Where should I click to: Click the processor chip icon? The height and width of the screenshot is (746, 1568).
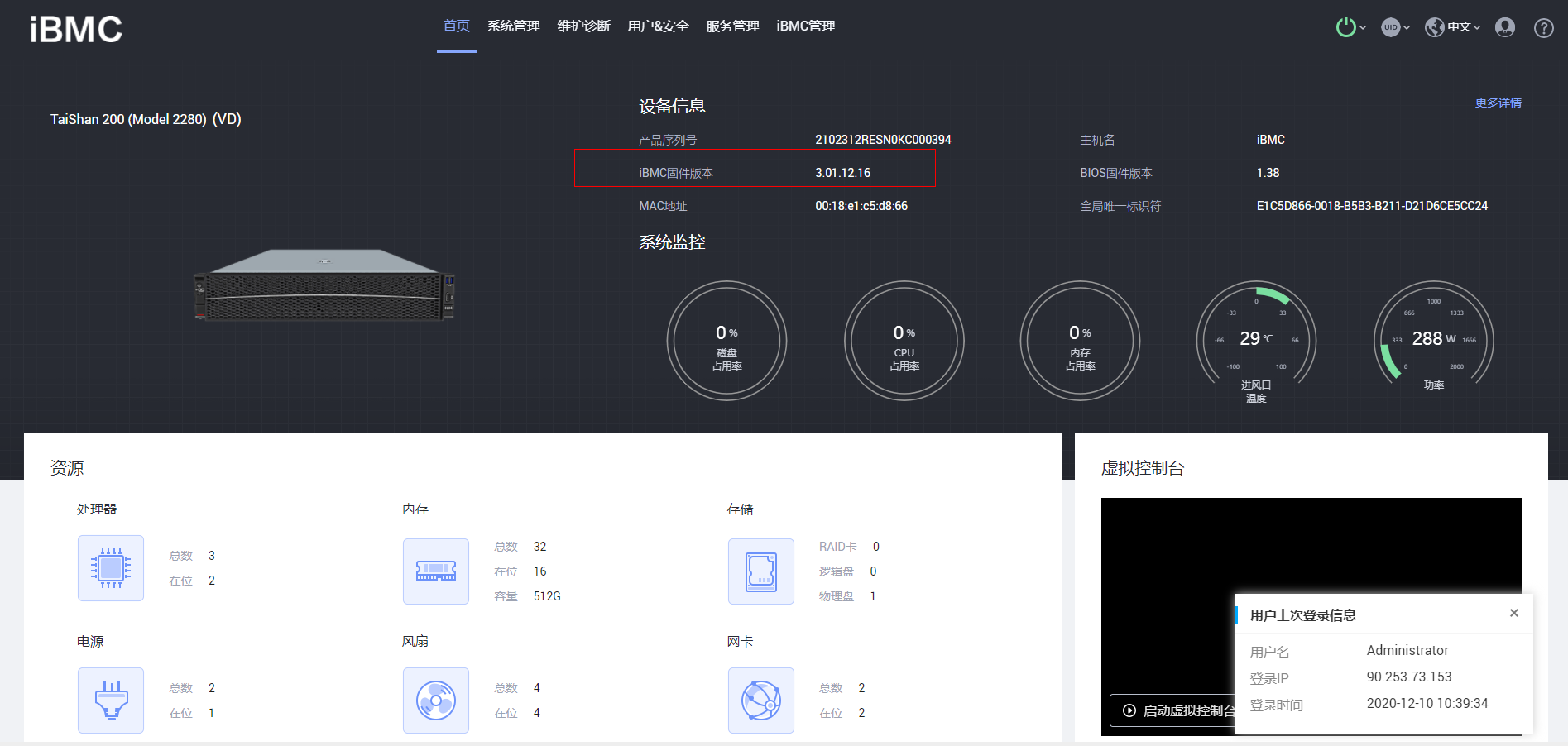pos(111,568)
